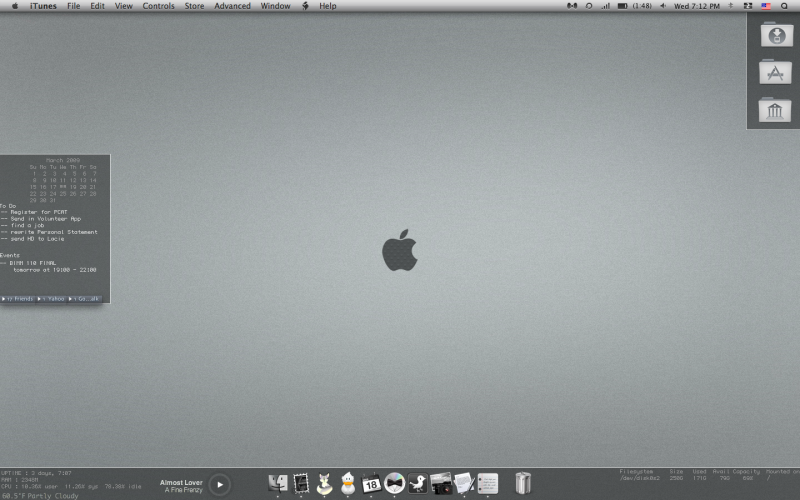Click the play button next to Almost Lover
This screenshot has height=500, width=800.
pos(219,485)
